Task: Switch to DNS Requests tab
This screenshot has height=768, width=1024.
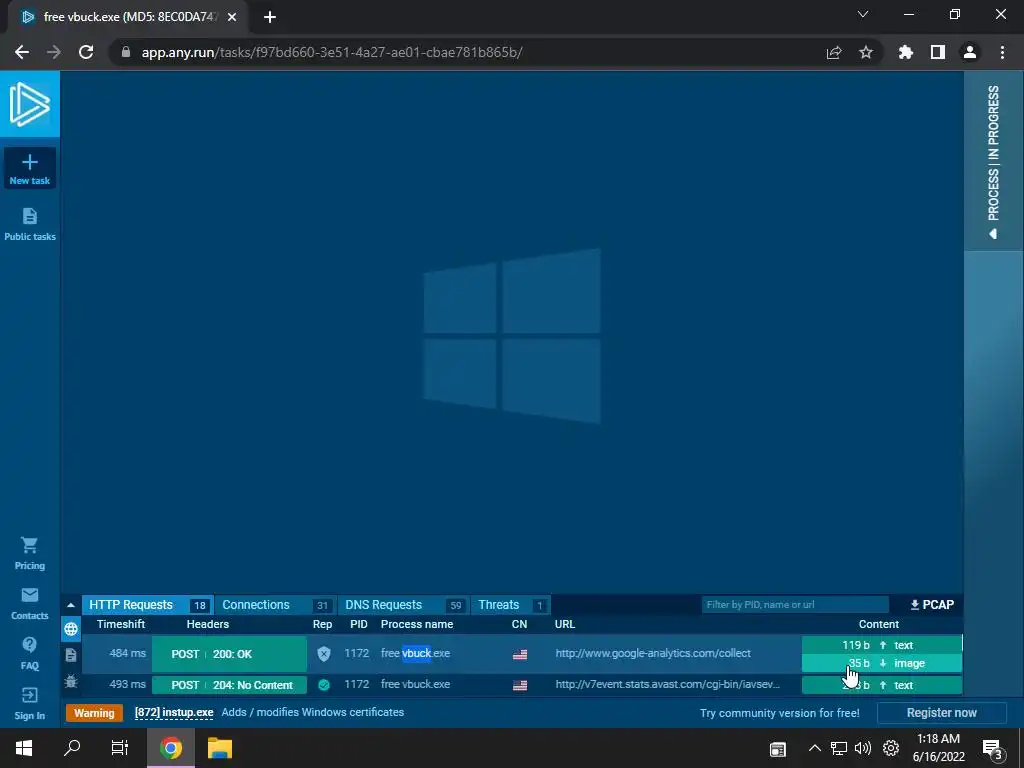Action: coord(404,605)
